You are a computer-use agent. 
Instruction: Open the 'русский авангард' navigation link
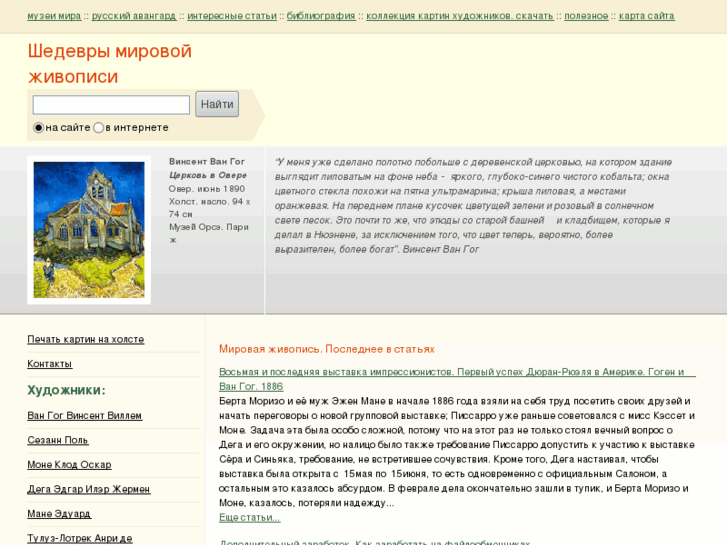click(x=134, y=16)
